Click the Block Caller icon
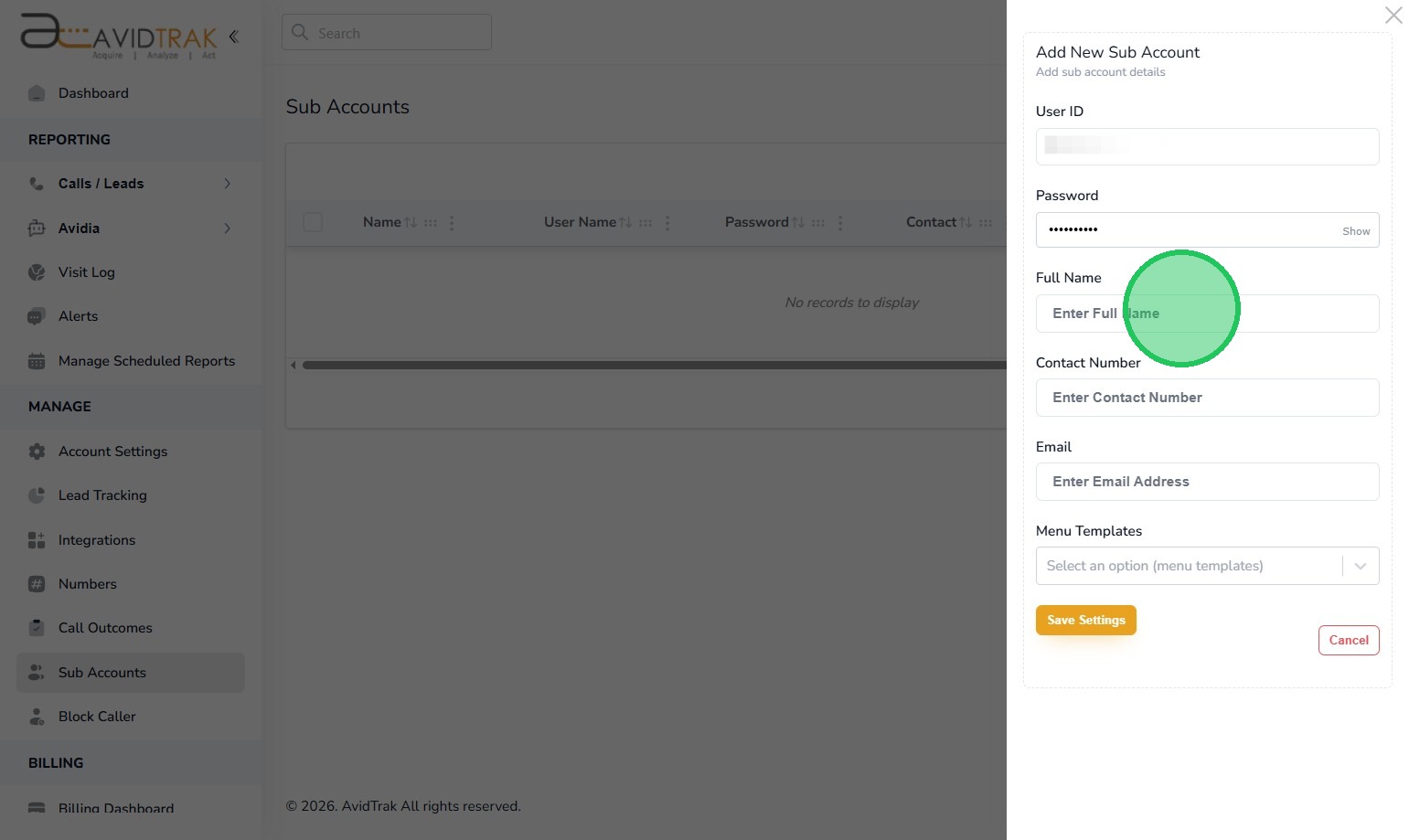 [37, 717]
